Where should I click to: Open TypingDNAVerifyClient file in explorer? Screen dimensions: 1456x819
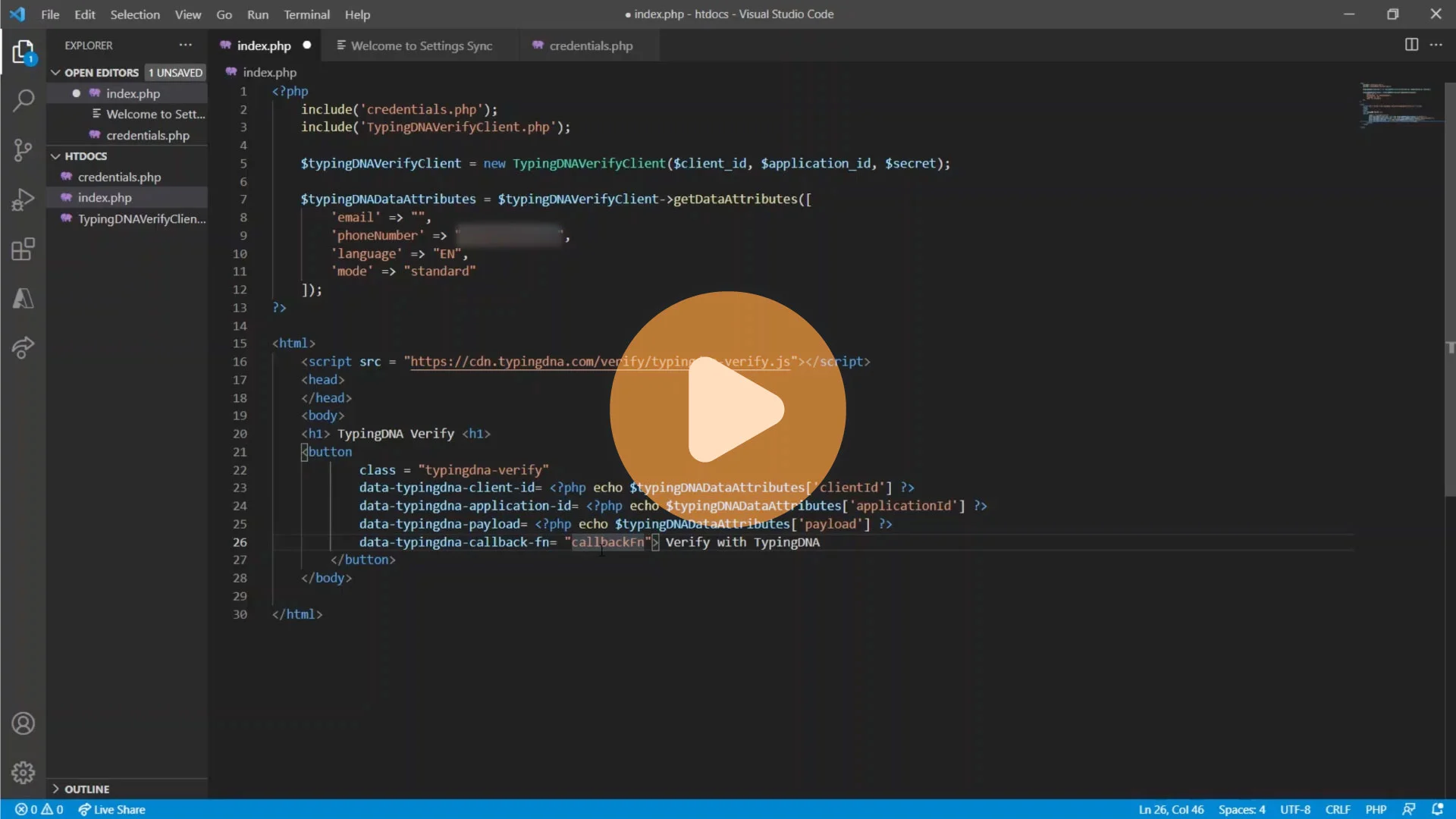(141, 218)
